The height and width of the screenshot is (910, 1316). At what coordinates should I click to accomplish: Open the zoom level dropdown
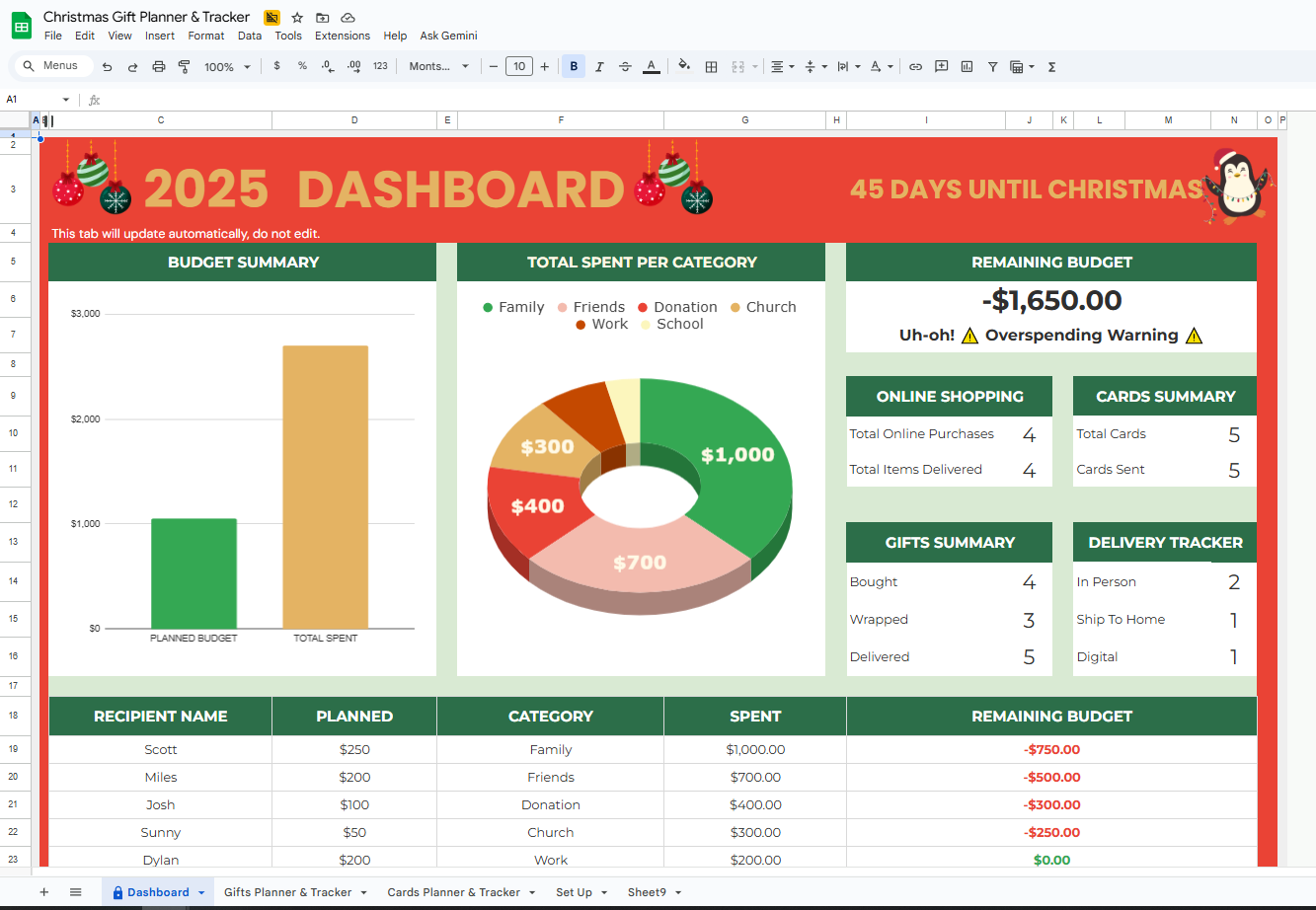227,67
